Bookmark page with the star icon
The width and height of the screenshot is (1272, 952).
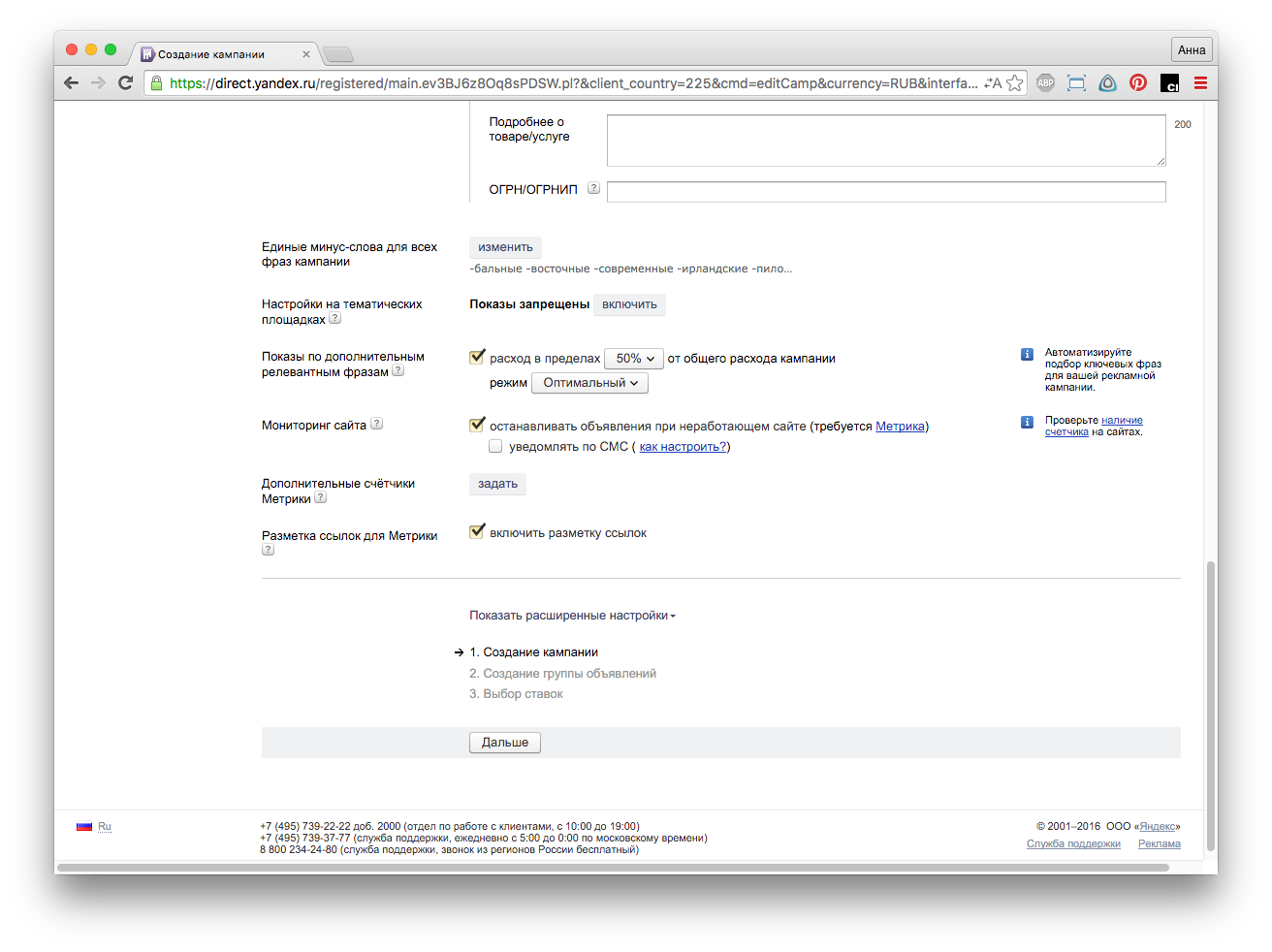1014,83
